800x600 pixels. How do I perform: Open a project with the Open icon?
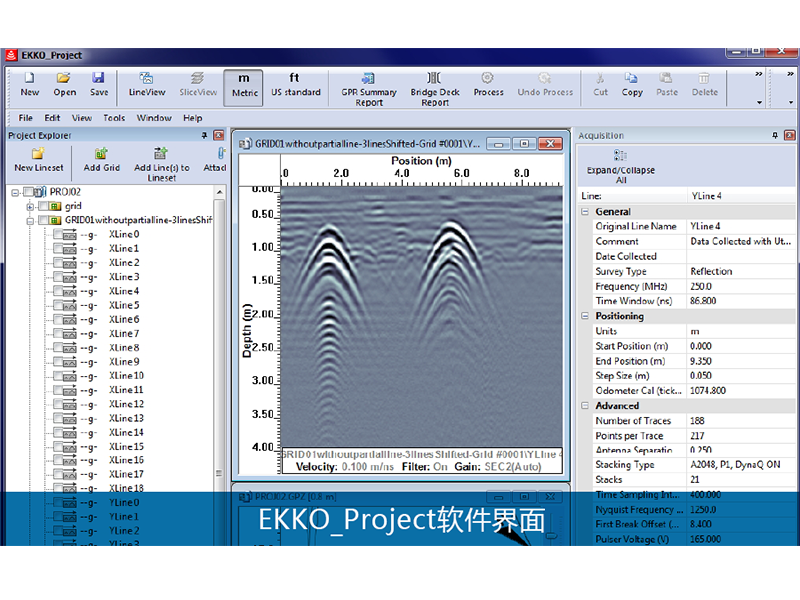click(x=64, y=78)
